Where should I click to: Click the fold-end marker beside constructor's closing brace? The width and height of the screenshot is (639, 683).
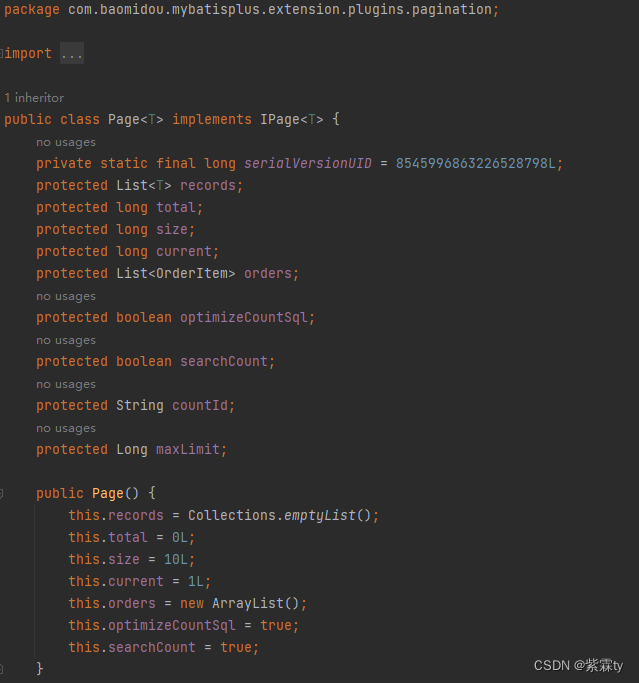tap(2, 667)
